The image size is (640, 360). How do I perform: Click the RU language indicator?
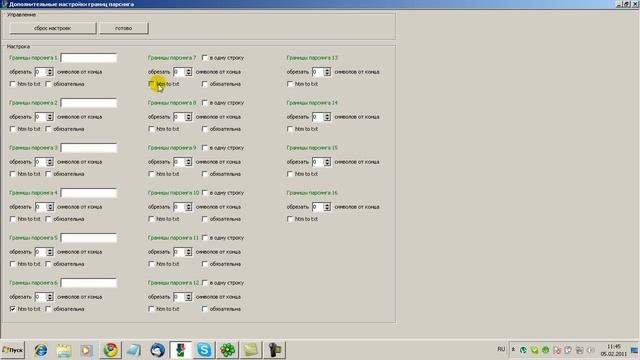(501, 349)
